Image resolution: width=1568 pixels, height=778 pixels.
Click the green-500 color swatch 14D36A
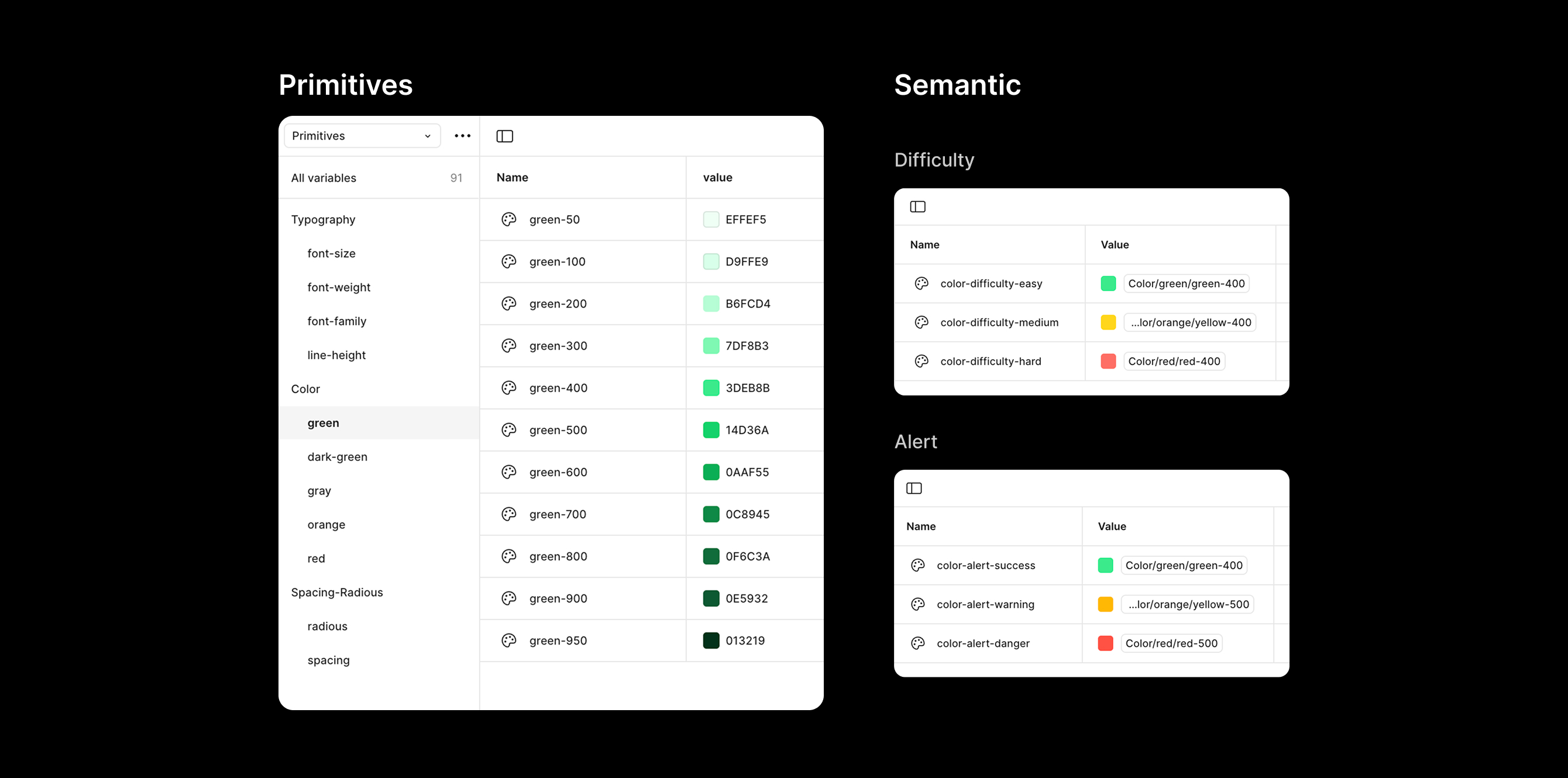point(711,430)
